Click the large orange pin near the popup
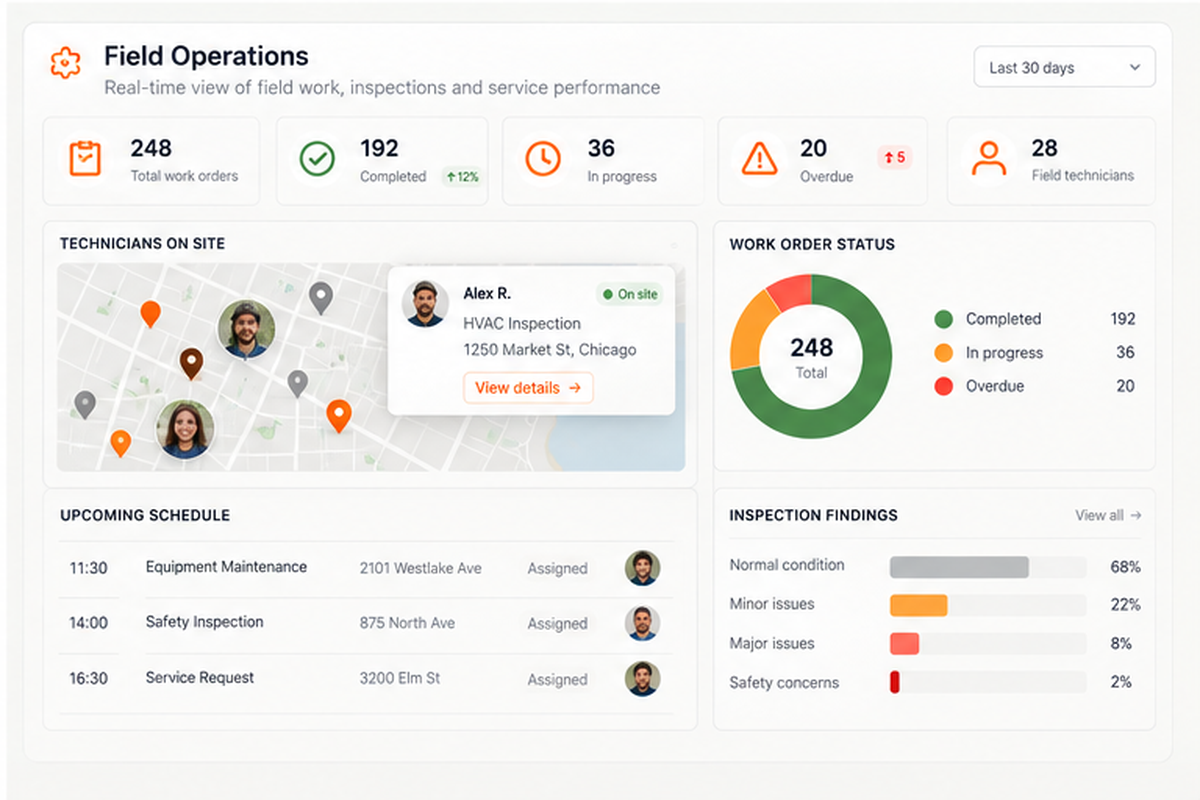Image resolution: width=1200 pixels, height=800 pixels. [x=339, y=415]
